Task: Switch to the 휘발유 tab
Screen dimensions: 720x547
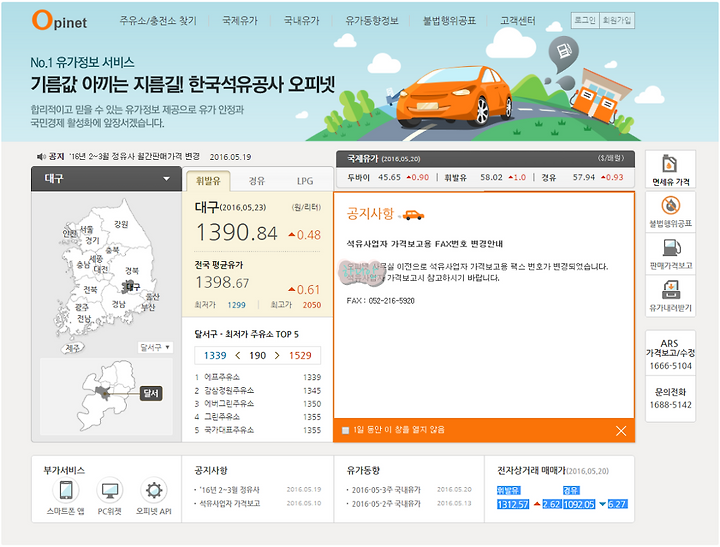Action: click(208, 181)
